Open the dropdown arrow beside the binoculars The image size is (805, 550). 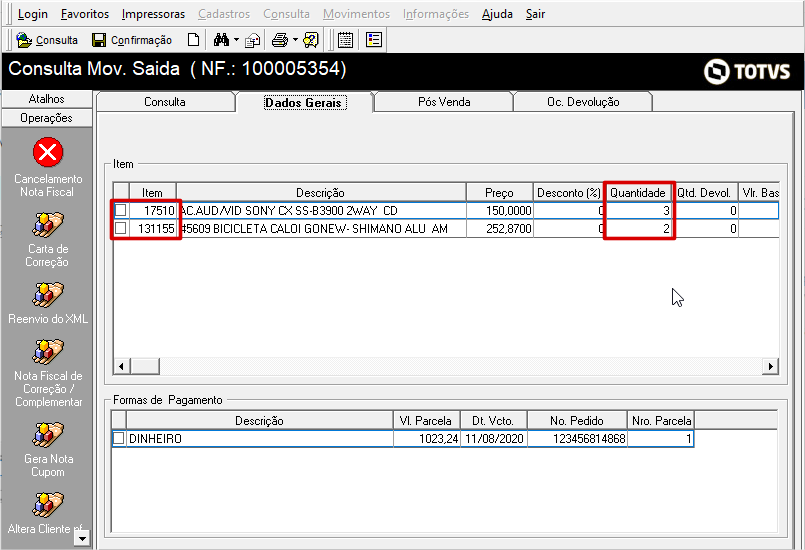click(236, 40)
